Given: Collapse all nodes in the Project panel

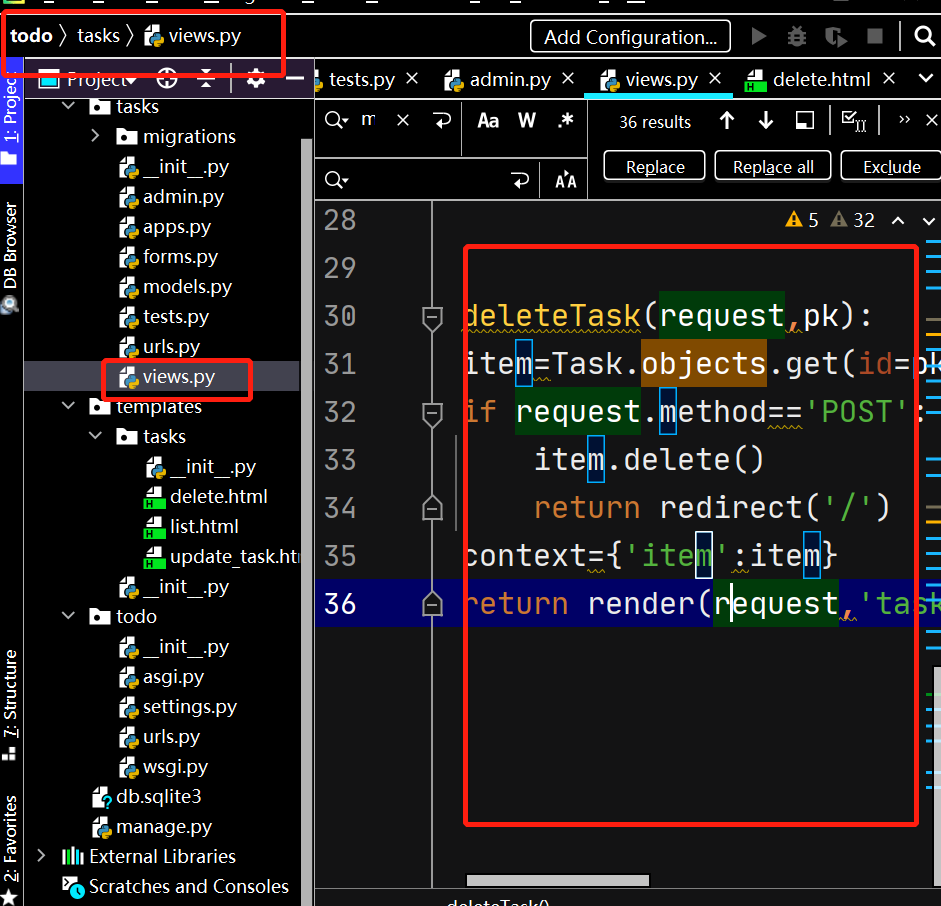Looking at the screenshot, I should [206, 79].
